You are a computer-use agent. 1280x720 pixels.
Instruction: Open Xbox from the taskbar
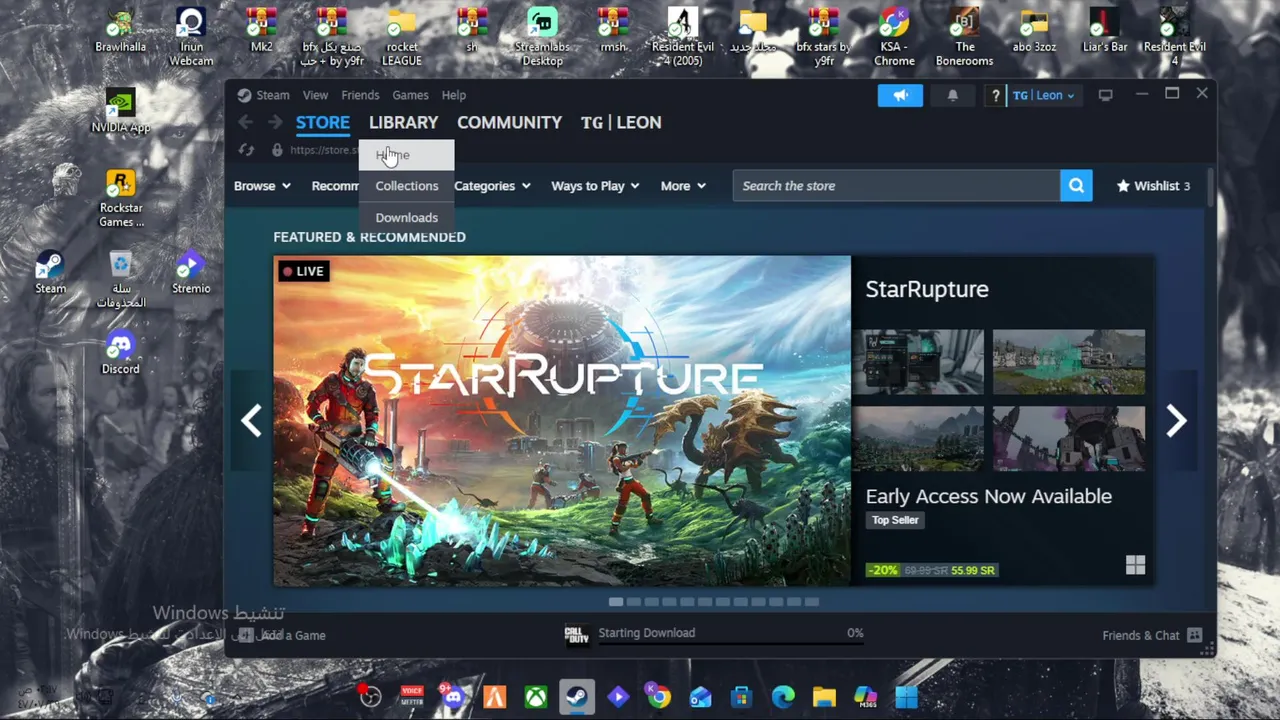536,697
